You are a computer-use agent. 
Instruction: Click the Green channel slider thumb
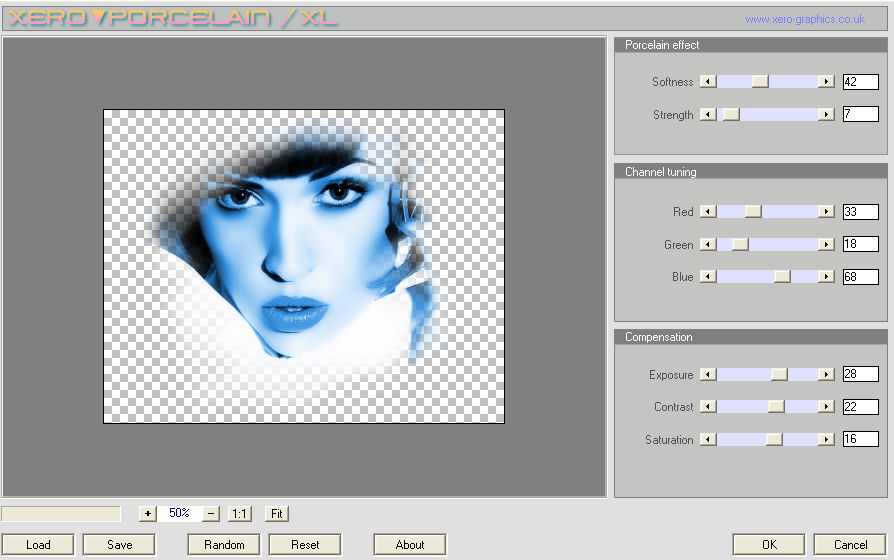(x=740, y=245)
